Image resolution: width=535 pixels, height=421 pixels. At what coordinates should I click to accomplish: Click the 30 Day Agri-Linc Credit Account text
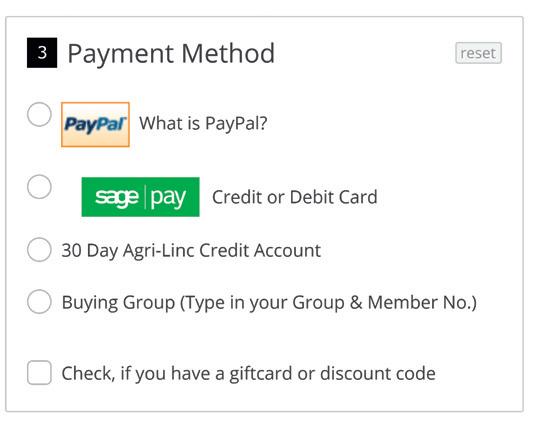(191, 251)
